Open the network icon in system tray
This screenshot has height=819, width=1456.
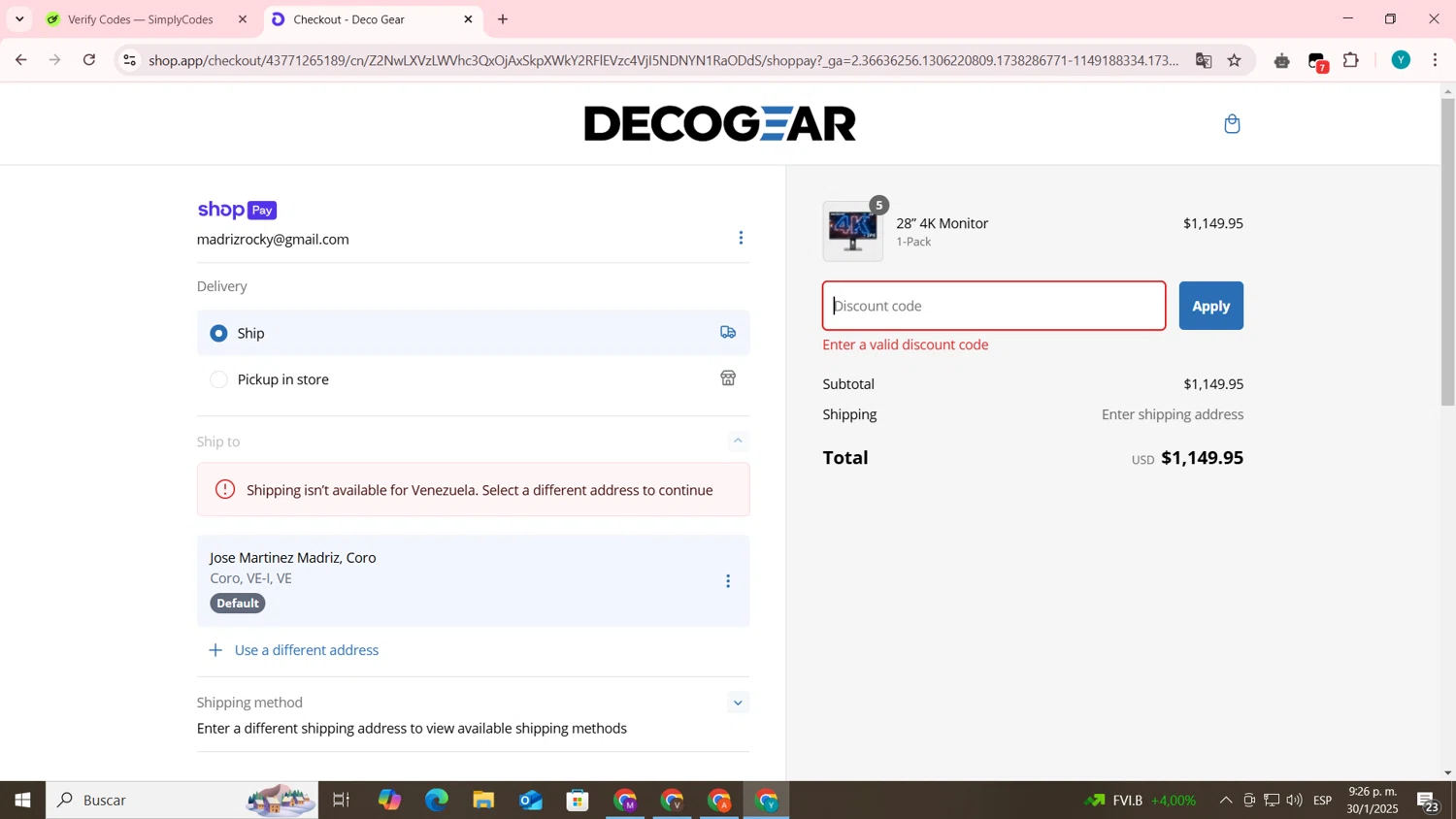click(x=1272, y=801)
